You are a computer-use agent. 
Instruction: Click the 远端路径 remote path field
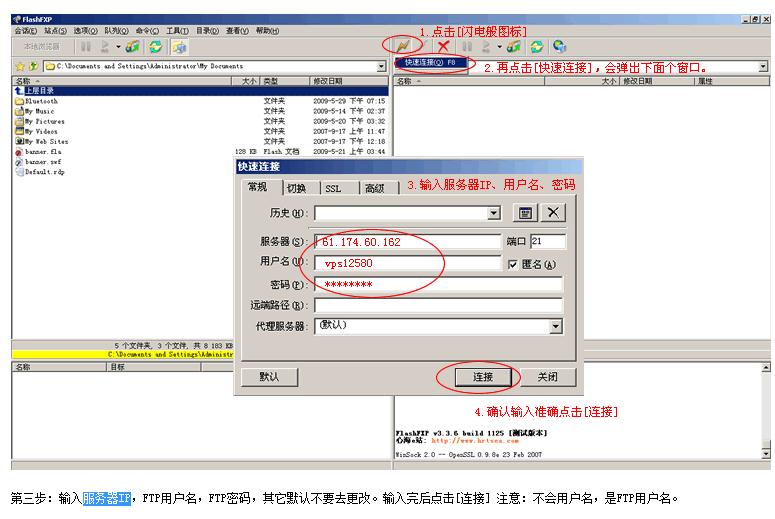pos(438,305)
